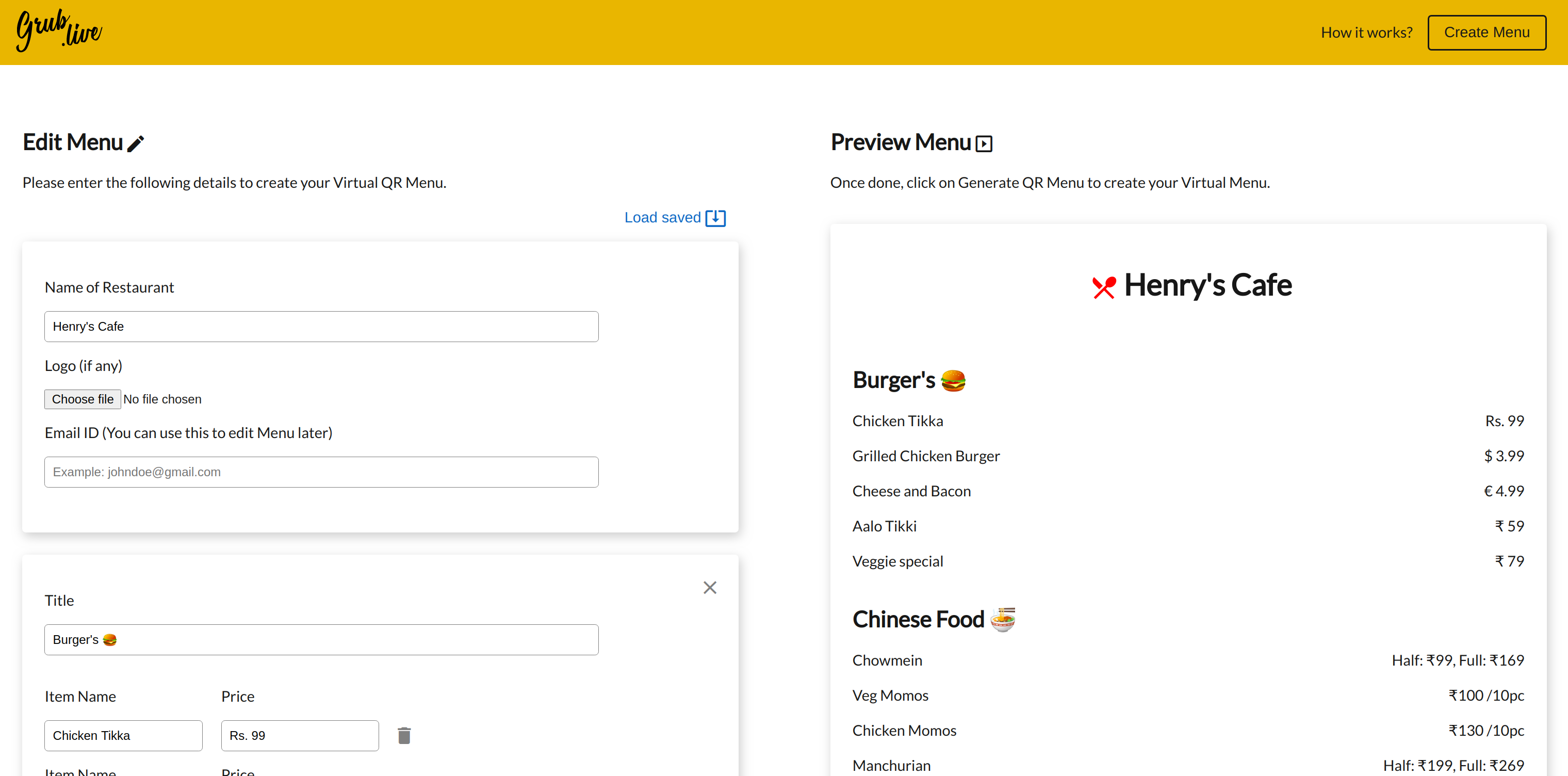
Task: Click the Create Menu button
Action: [x=1487, y=33]
